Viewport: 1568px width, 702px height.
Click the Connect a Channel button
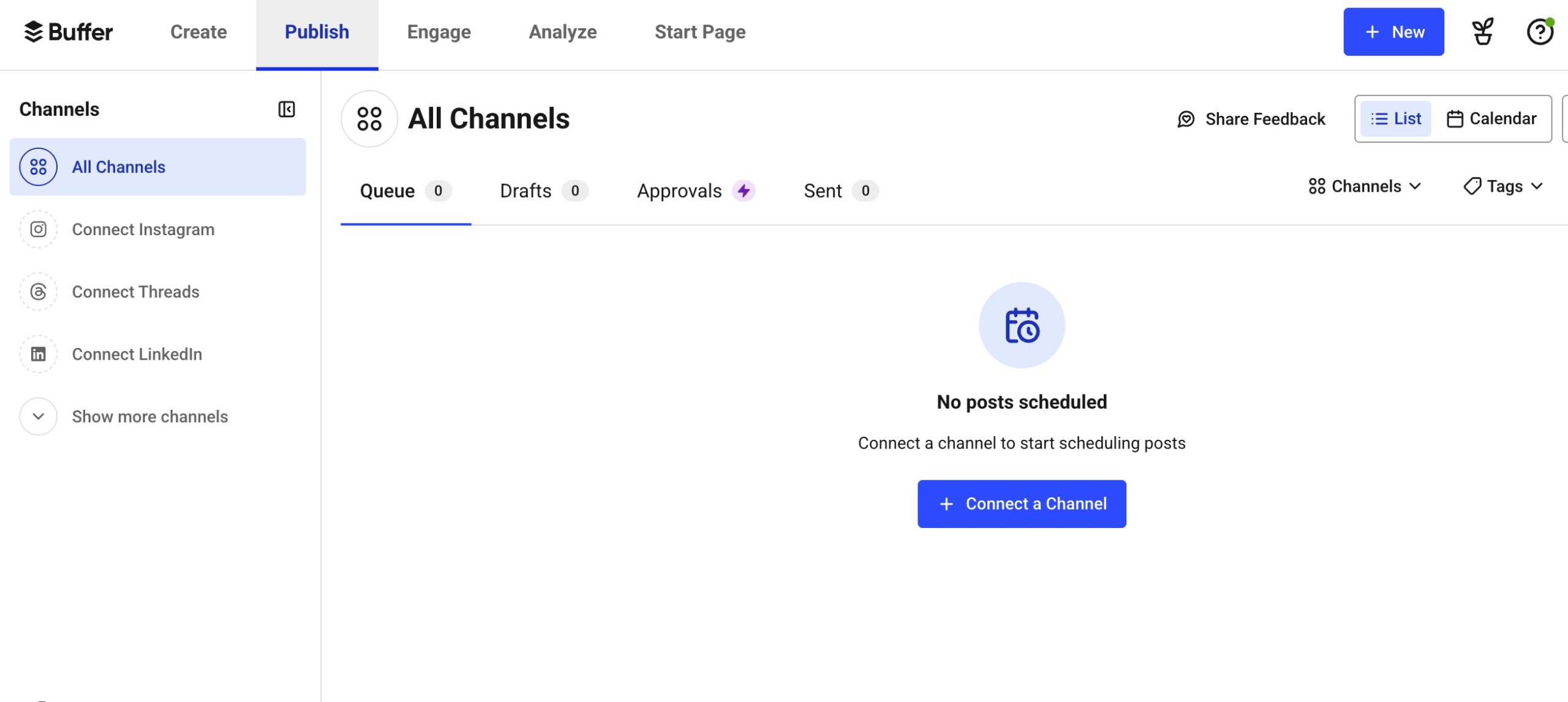click(1022, 504)
